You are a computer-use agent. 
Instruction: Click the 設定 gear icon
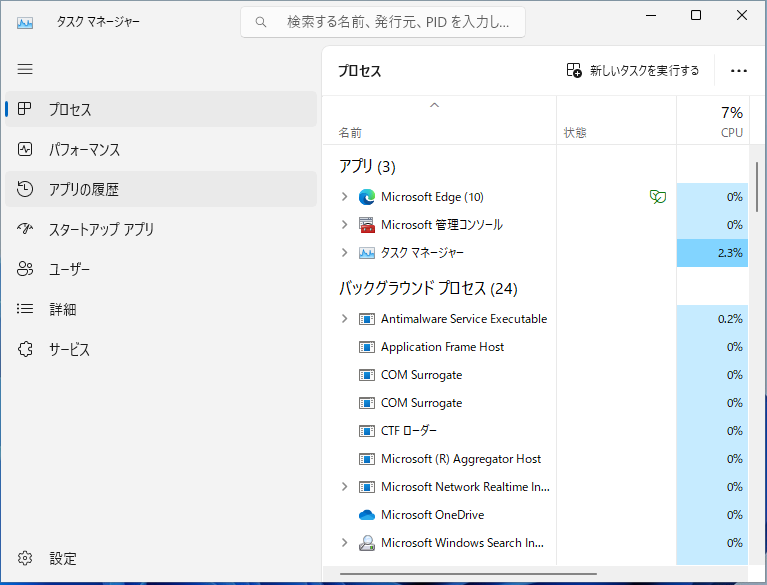(25, 558)
